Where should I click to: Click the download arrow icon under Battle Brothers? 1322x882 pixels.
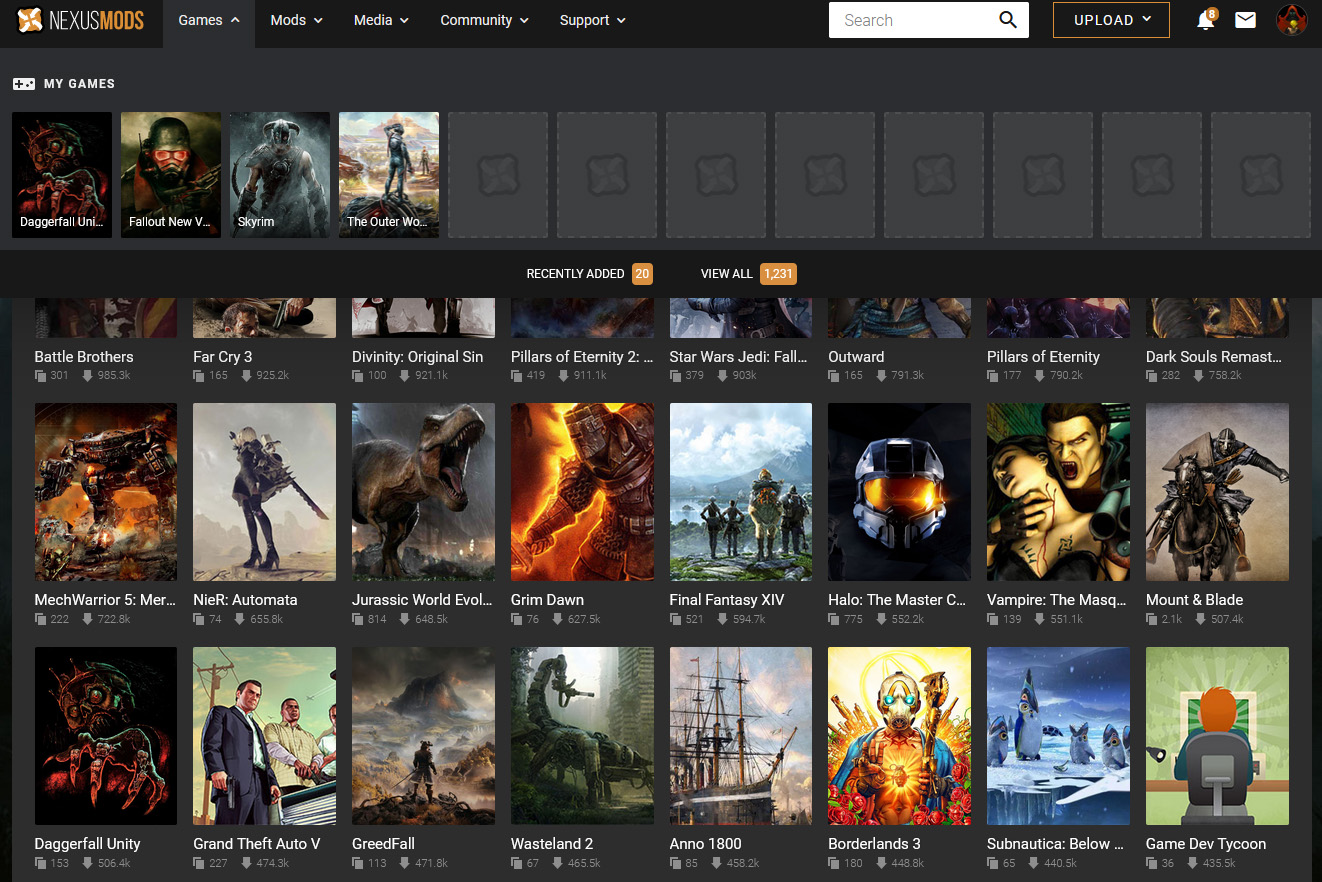tap(88, 376)
